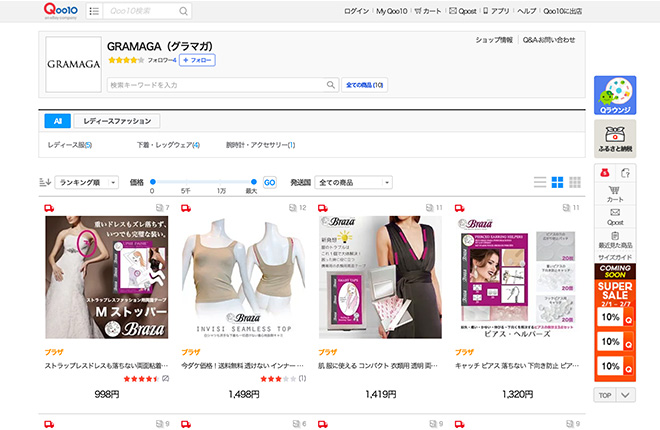The image size is (660, 430).
Task: Open the sidebar カート icon
Action: pyautogui.click(x=615, y=194)
